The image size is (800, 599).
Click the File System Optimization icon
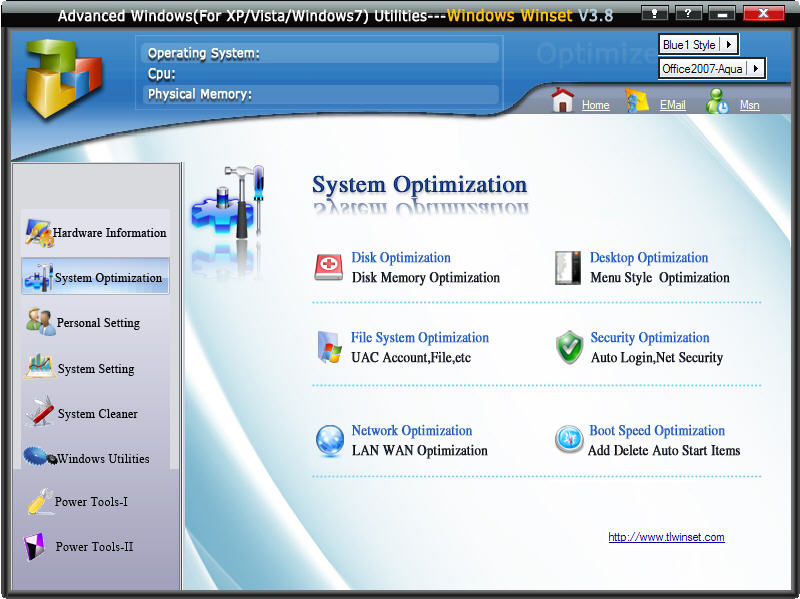[x=329, y=347]
